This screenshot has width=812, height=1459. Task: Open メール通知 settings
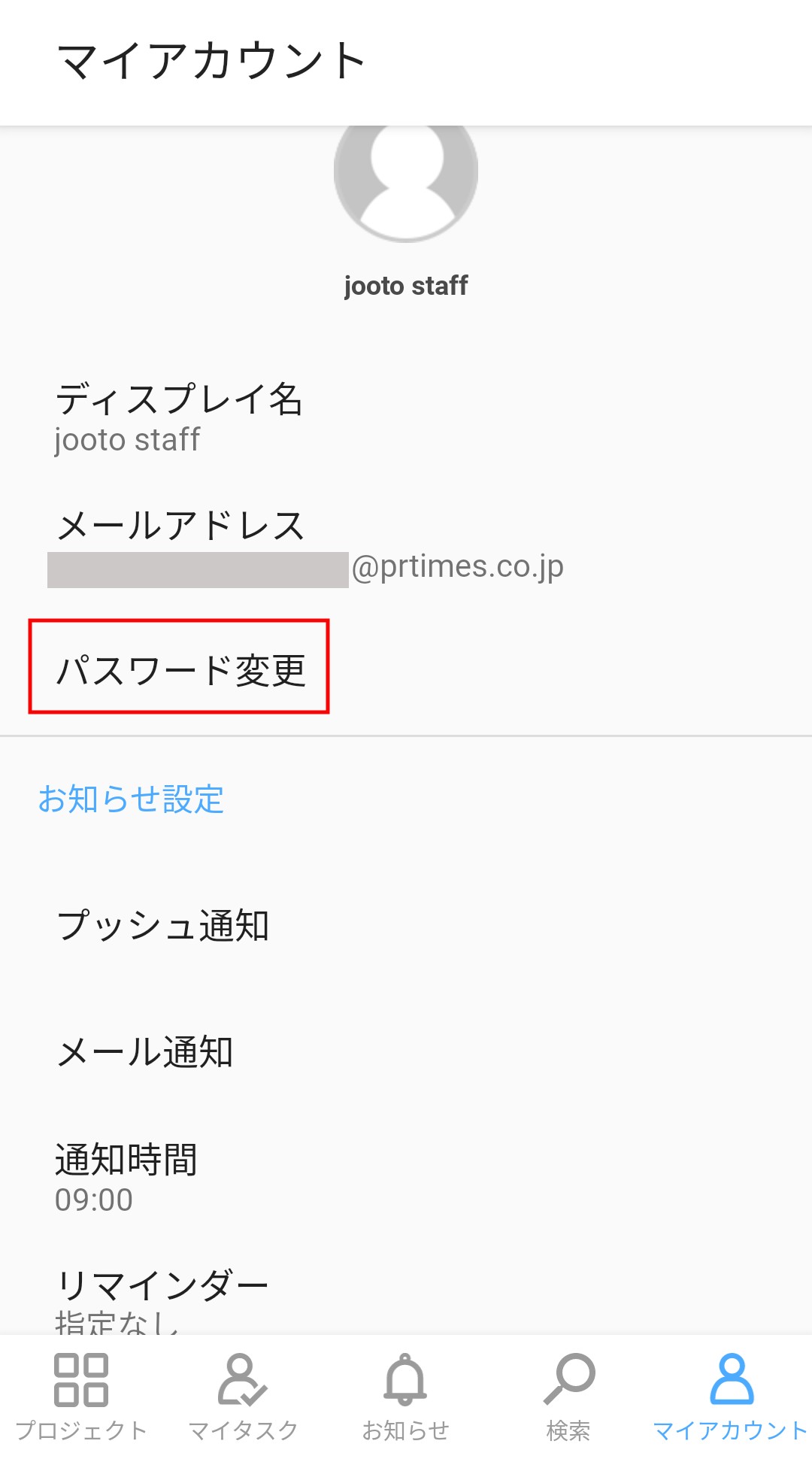coord(406,1051)
